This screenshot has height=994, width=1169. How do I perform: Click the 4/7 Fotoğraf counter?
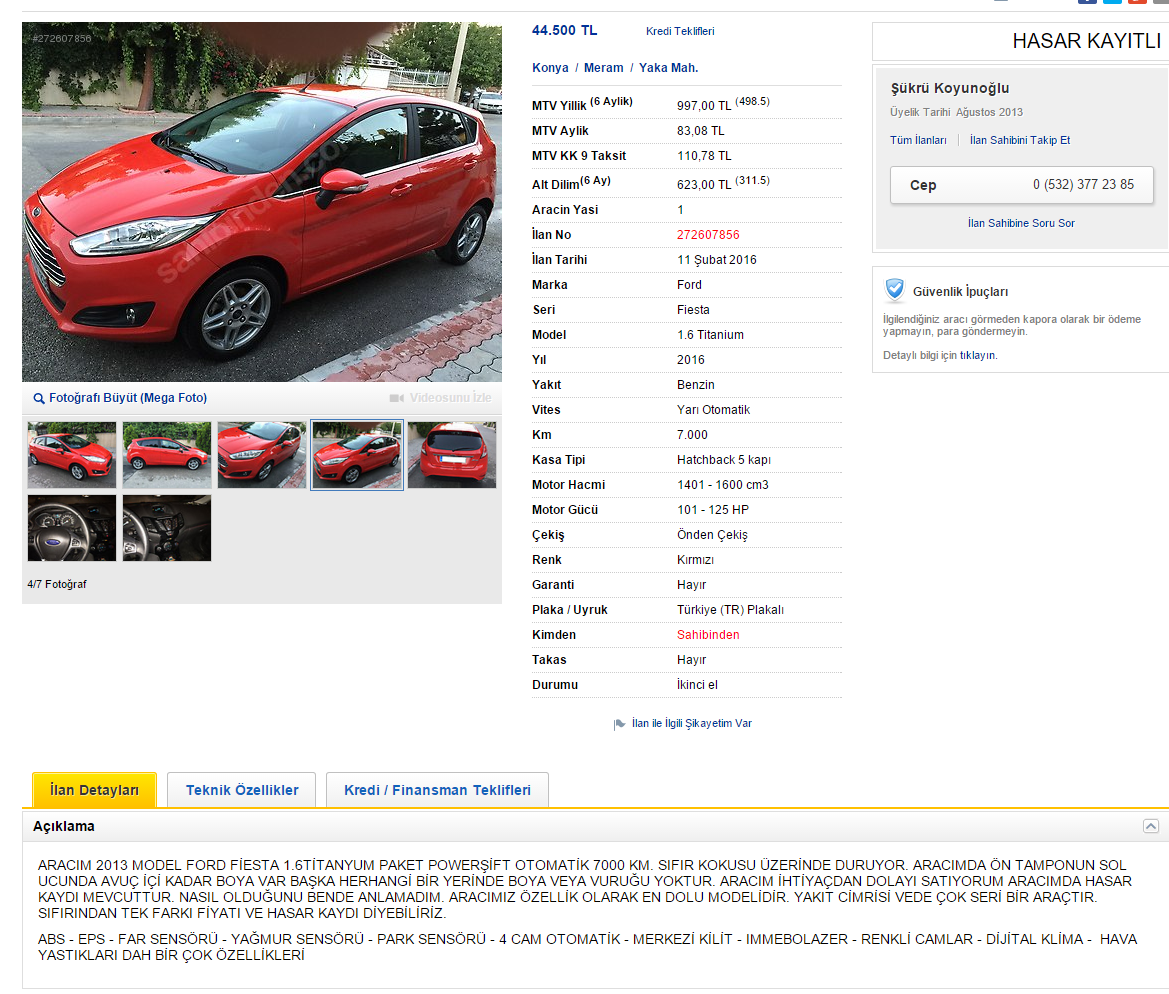coord(57,585)
